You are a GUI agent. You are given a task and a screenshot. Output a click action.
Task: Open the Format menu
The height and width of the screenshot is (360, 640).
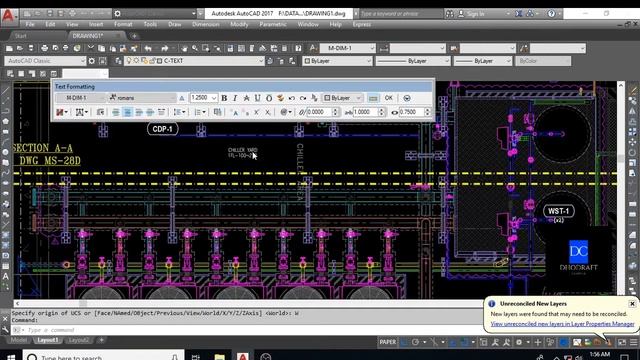(123, 24)
